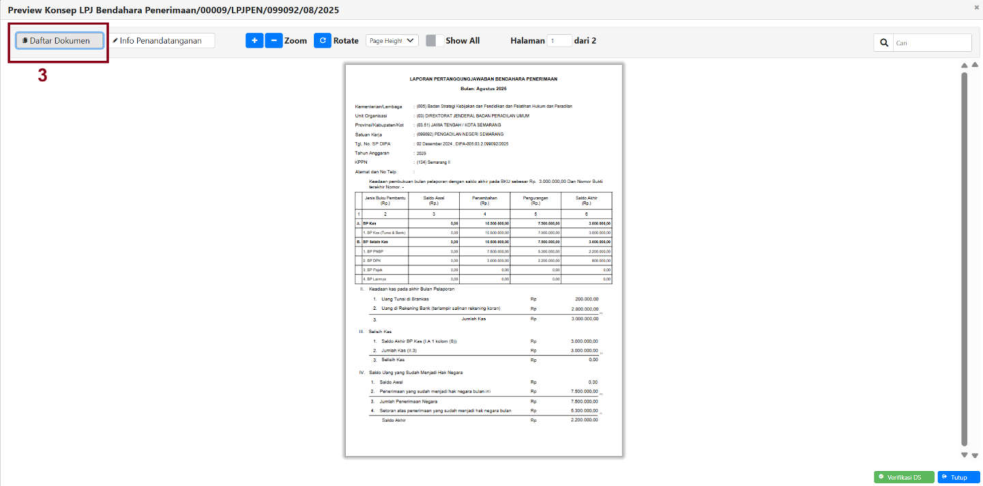Expand the Page Height dropdown

pos(391,41)
